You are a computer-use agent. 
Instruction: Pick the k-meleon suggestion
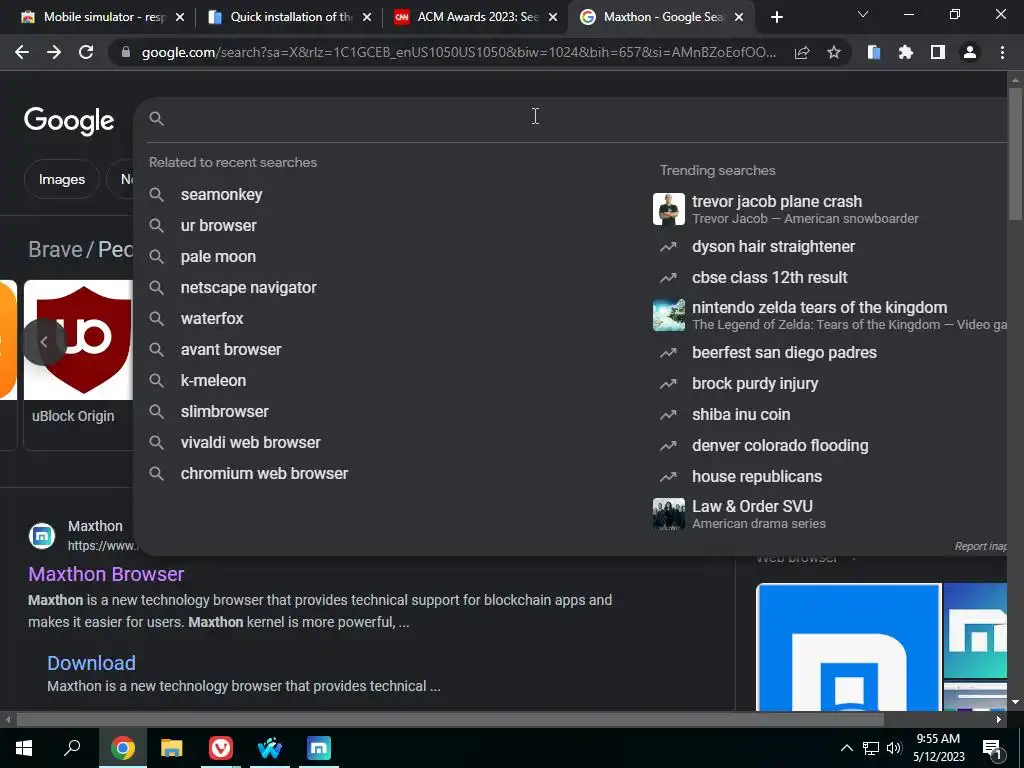213,380
